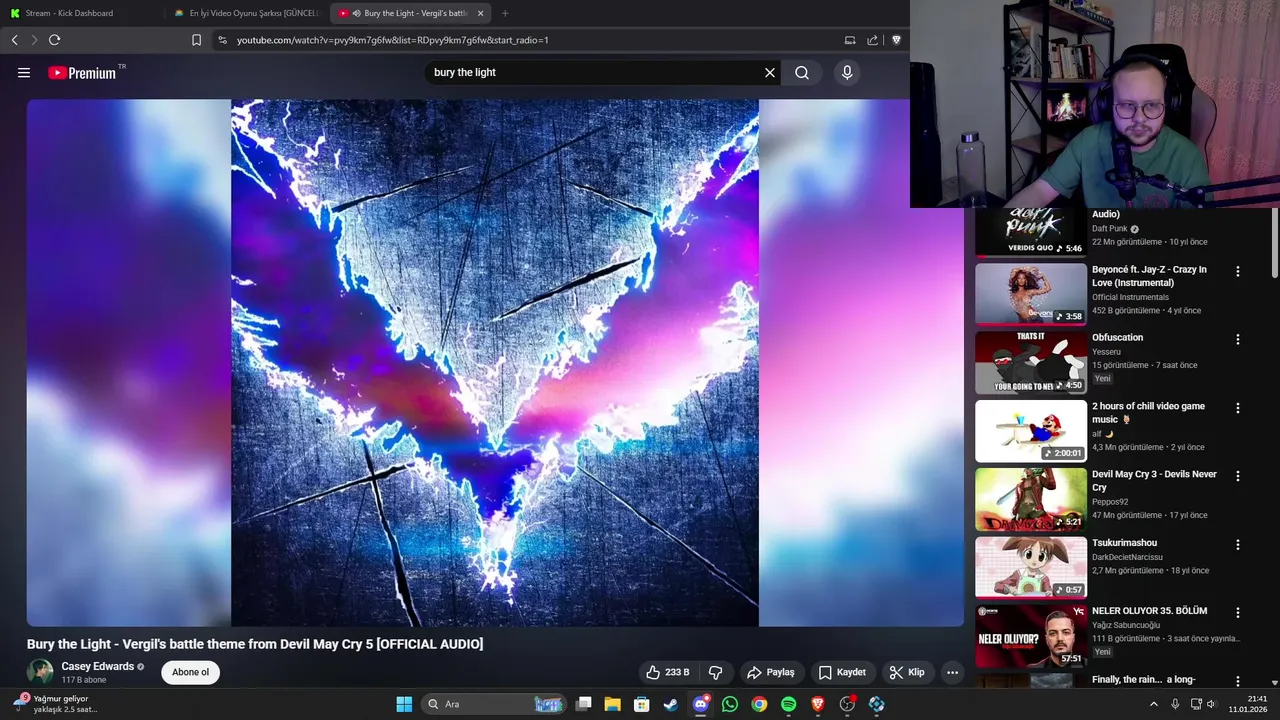Viewport: 1280px width, 720px height.
Task: Open options for Tsukurimashou video
Action: [x=1237, y=545]
